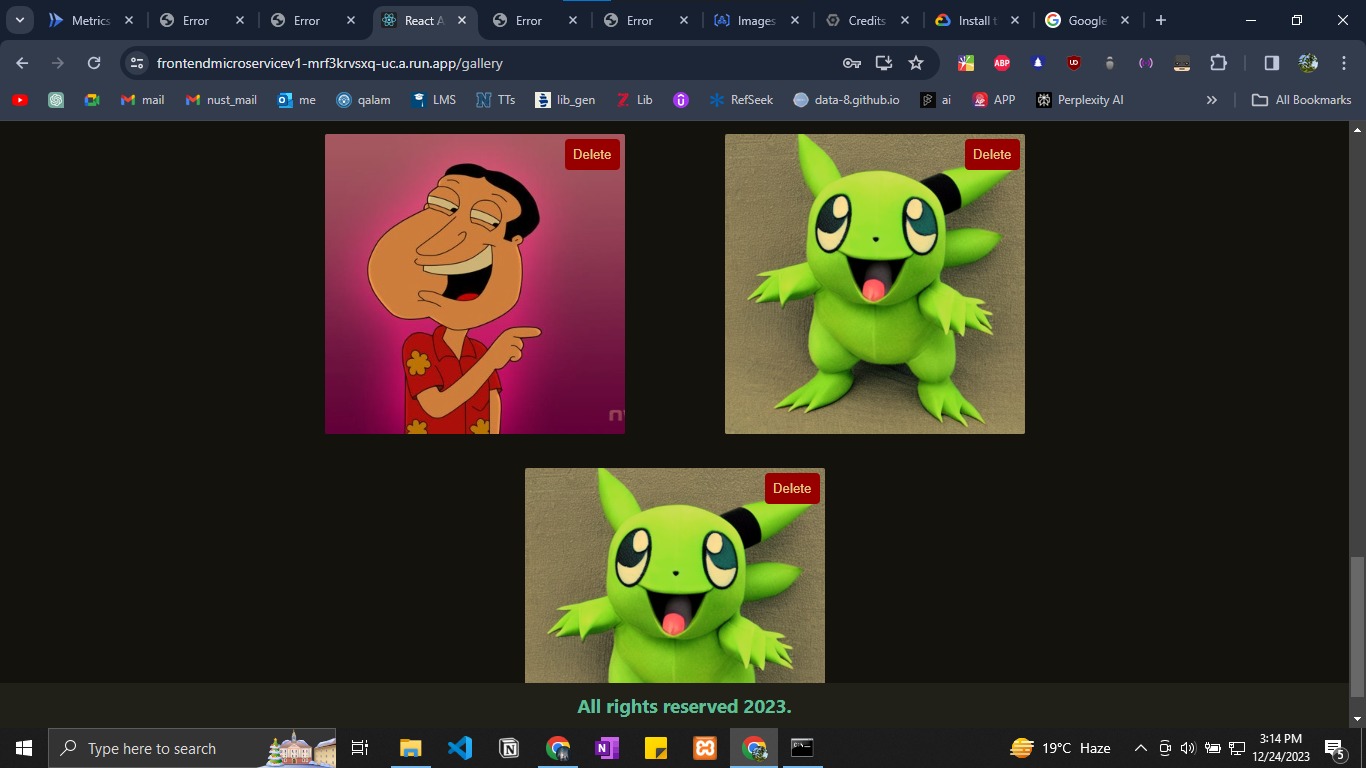
Task: Expand the tab search dropdown
Action: point(19,20)
